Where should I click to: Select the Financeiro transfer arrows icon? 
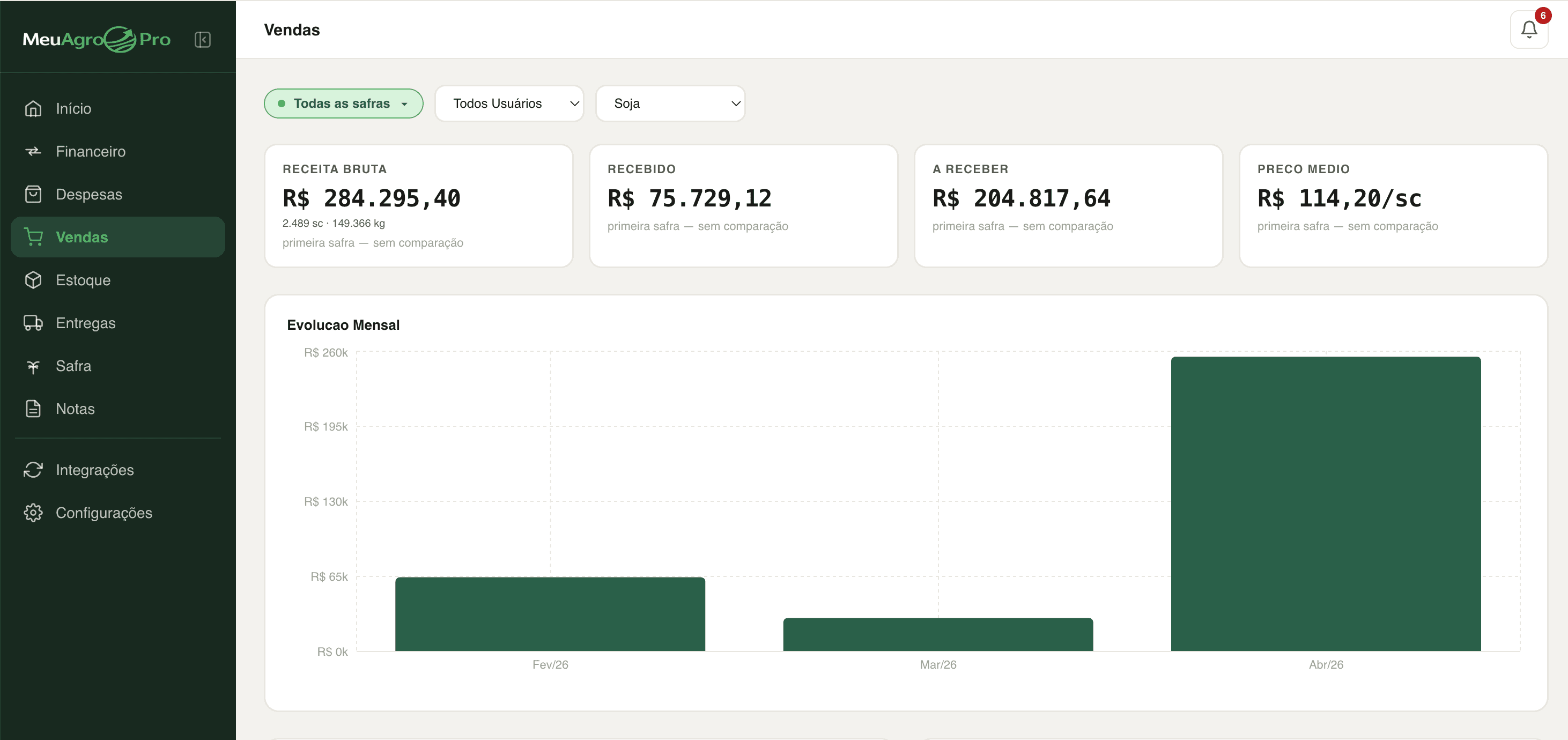tap(33, 151)
